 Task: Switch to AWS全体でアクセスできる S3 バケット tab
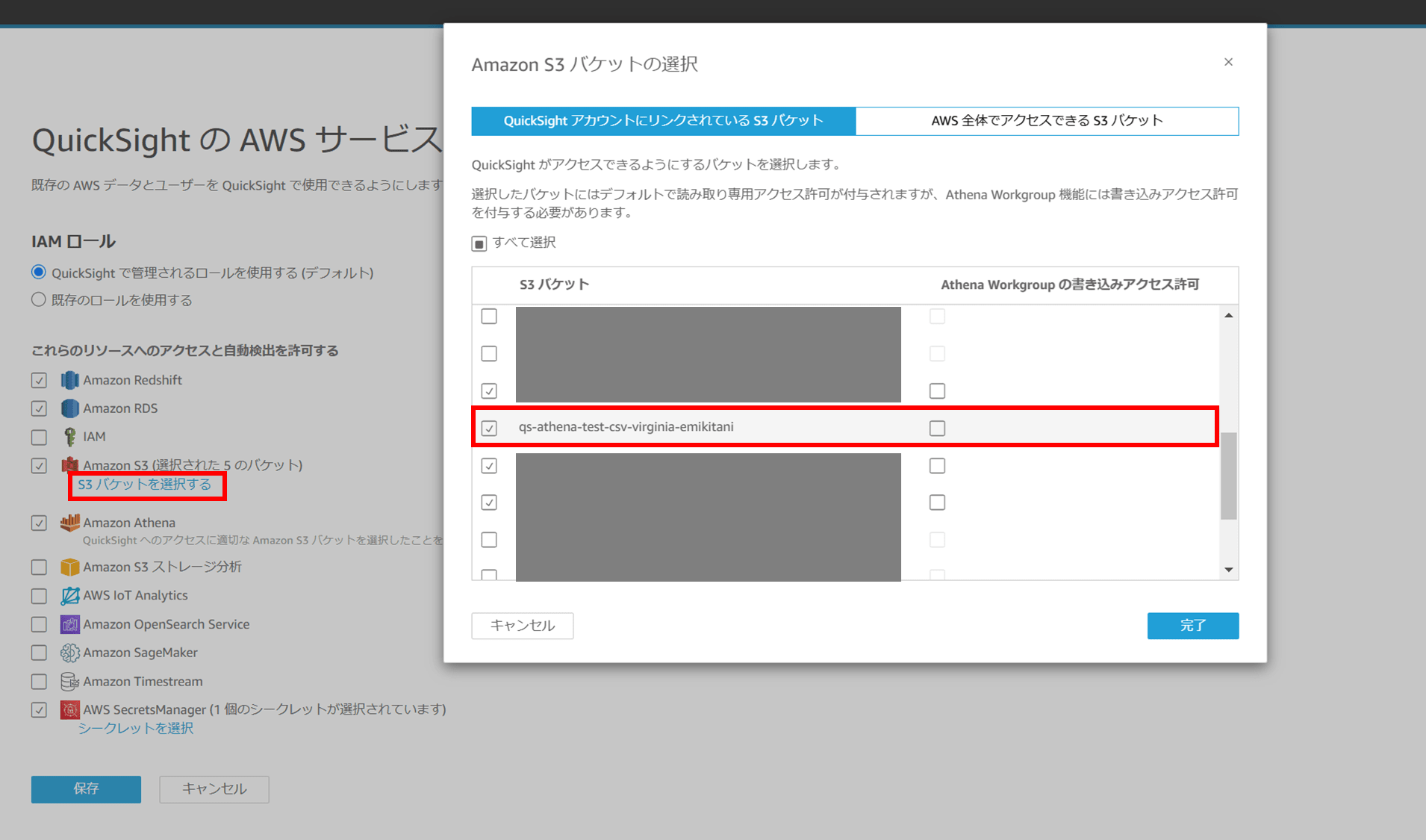[x=1047, y=121]
